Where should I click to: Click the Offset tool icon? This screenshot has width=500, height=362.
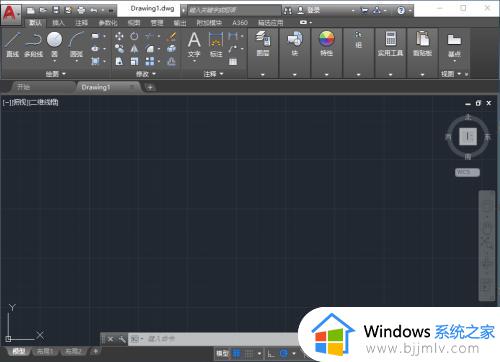pyautogui.click(x=171, y=61)
